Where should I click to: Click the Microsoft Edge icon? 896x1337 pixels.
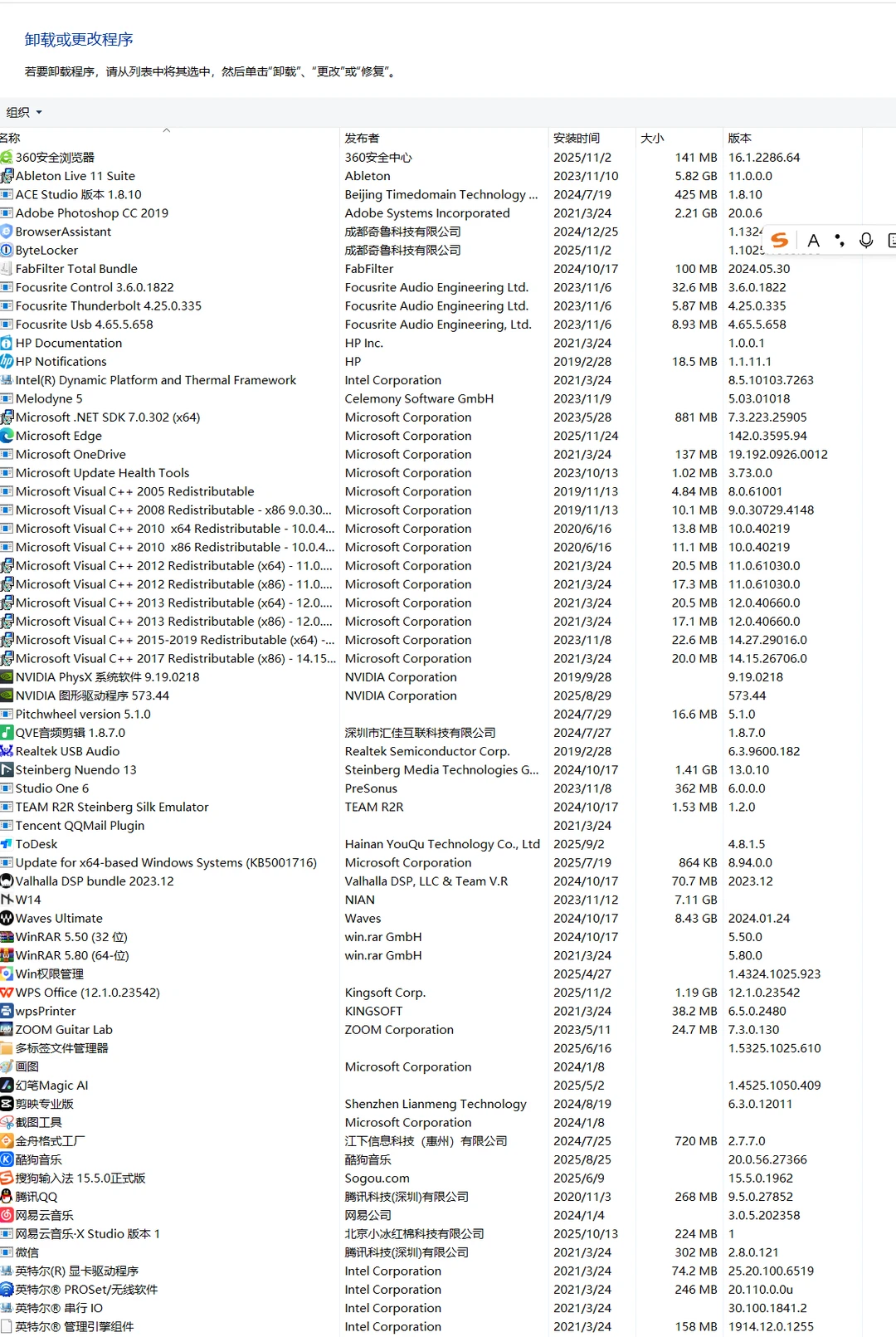(x=7, y=436)
